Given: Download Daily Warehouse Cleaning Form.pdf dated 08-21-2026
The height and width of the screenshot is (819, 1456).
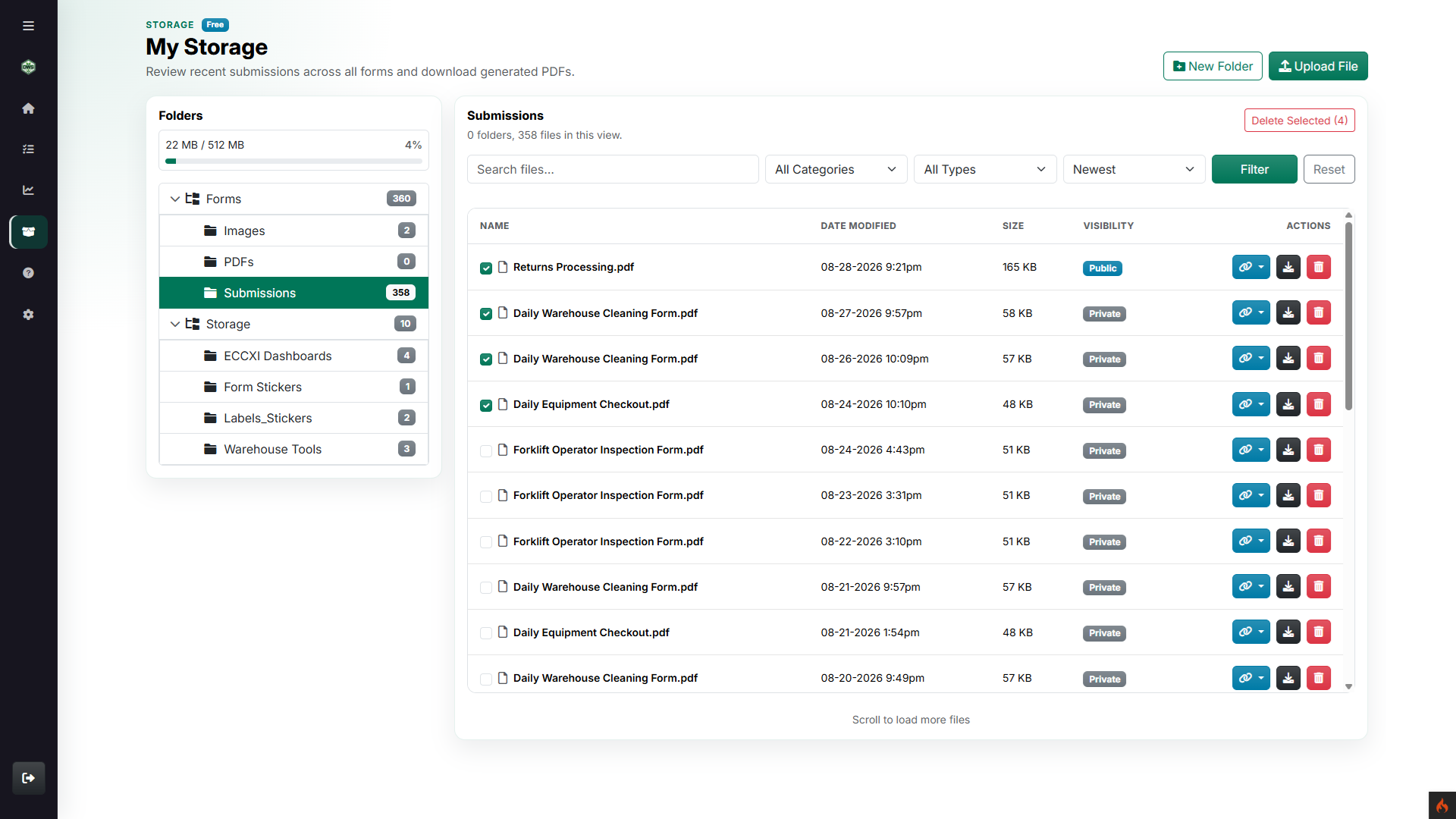Looking at the screenshot, I should click(x=1288, y=586).
